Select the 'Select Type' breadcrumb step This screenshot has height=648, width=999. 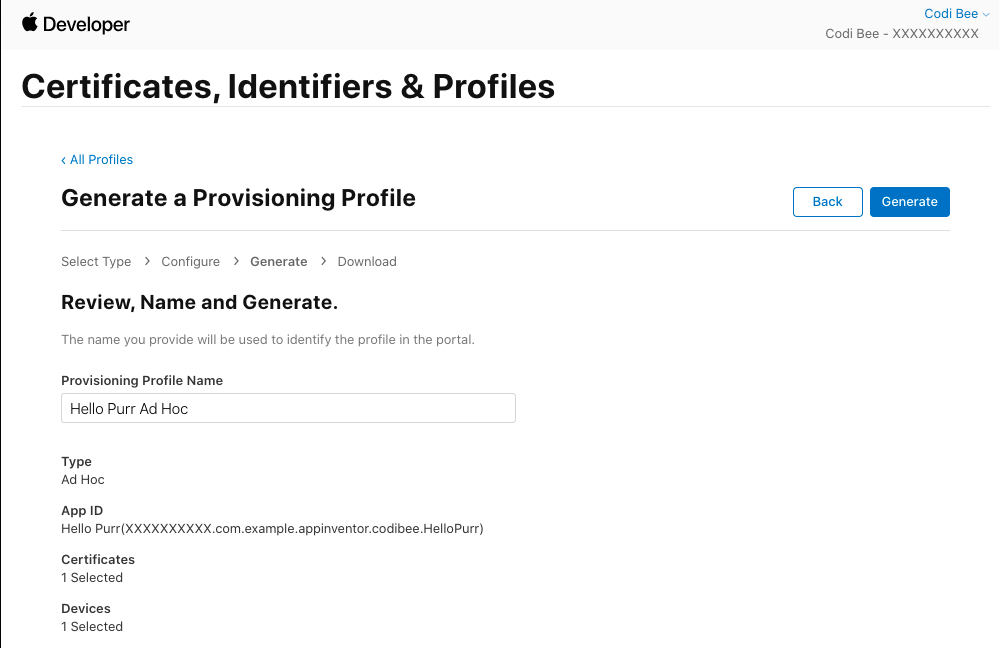[96, 262]
